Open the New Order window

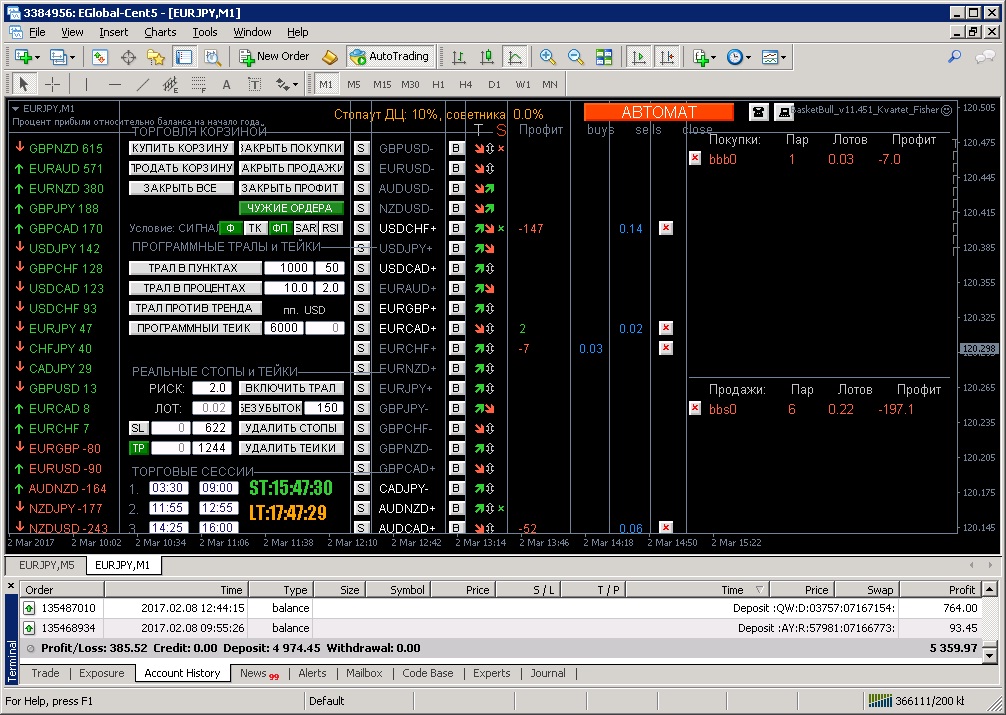coord(273,57)
